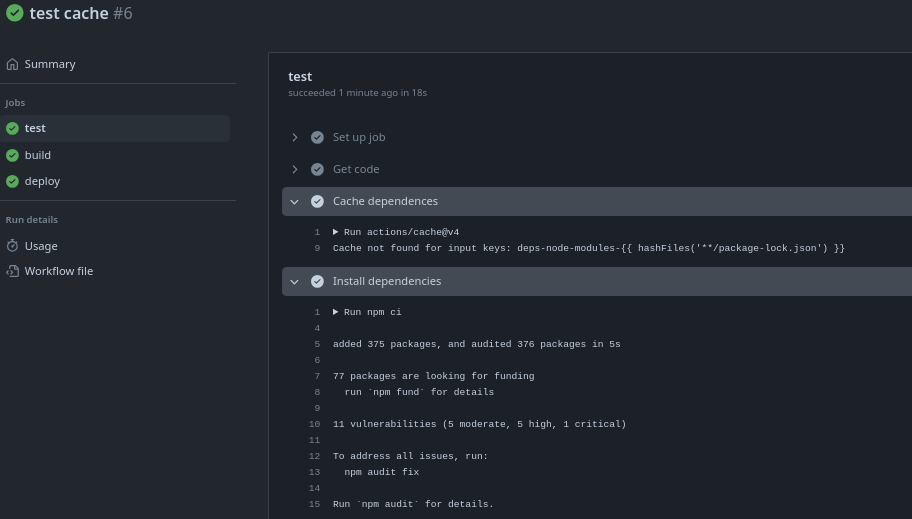Click the home icon next to Summary
Viewport: 912px width, 519px height.
point(12,64)
